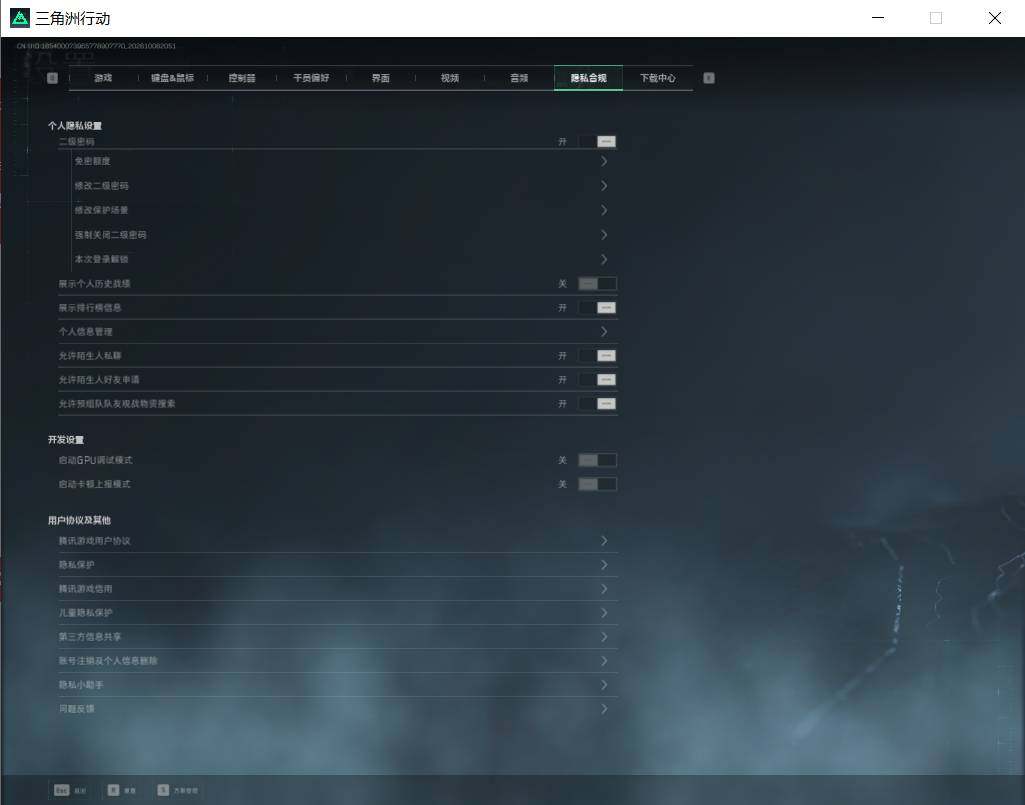Expand the 问题反馈 chevron
This screenshot has width=1025, height=805.
(604, 709)
